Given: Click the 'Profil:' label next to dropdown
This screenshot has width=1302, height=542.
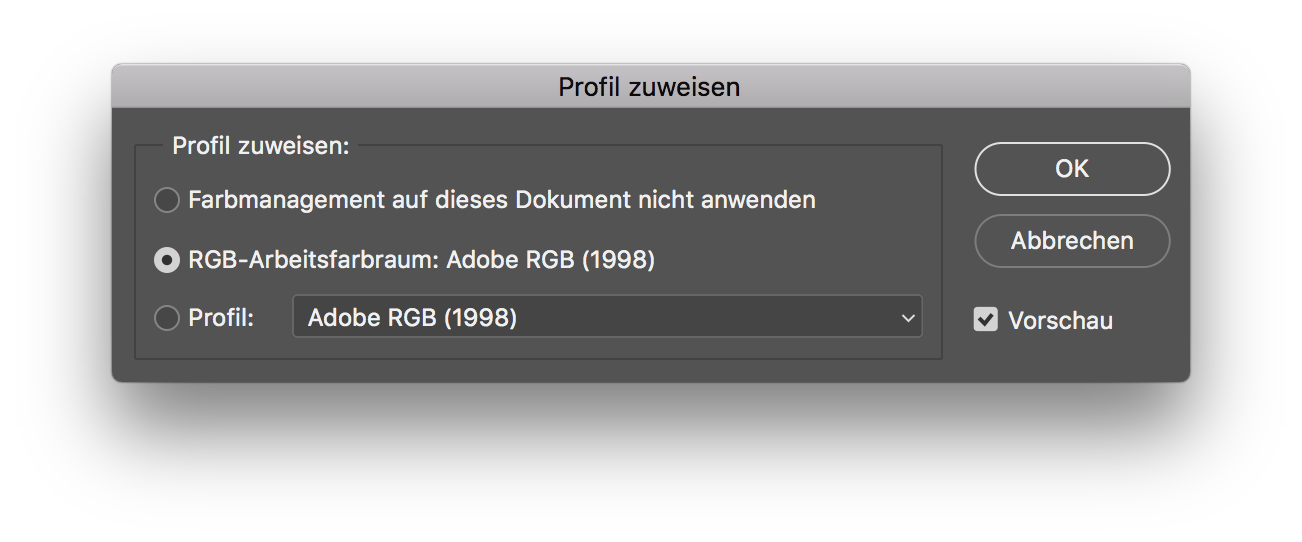Looking at the screenshot, I should [x=221, y=319].
